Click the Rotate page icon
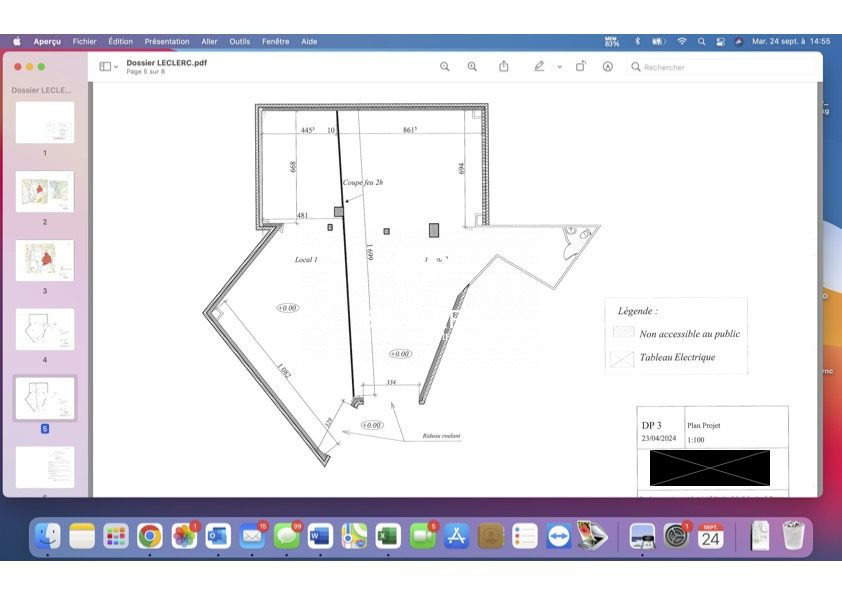This screenshot has width=842, height=595. coord(581,67)
